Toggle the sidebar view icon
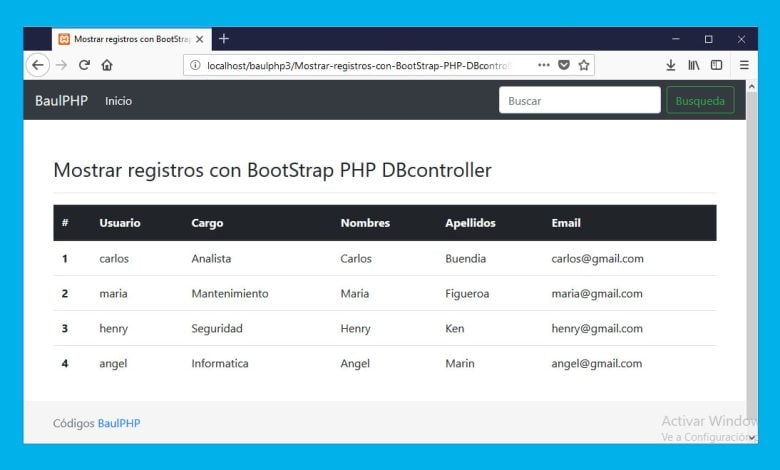 pos(716,65)
